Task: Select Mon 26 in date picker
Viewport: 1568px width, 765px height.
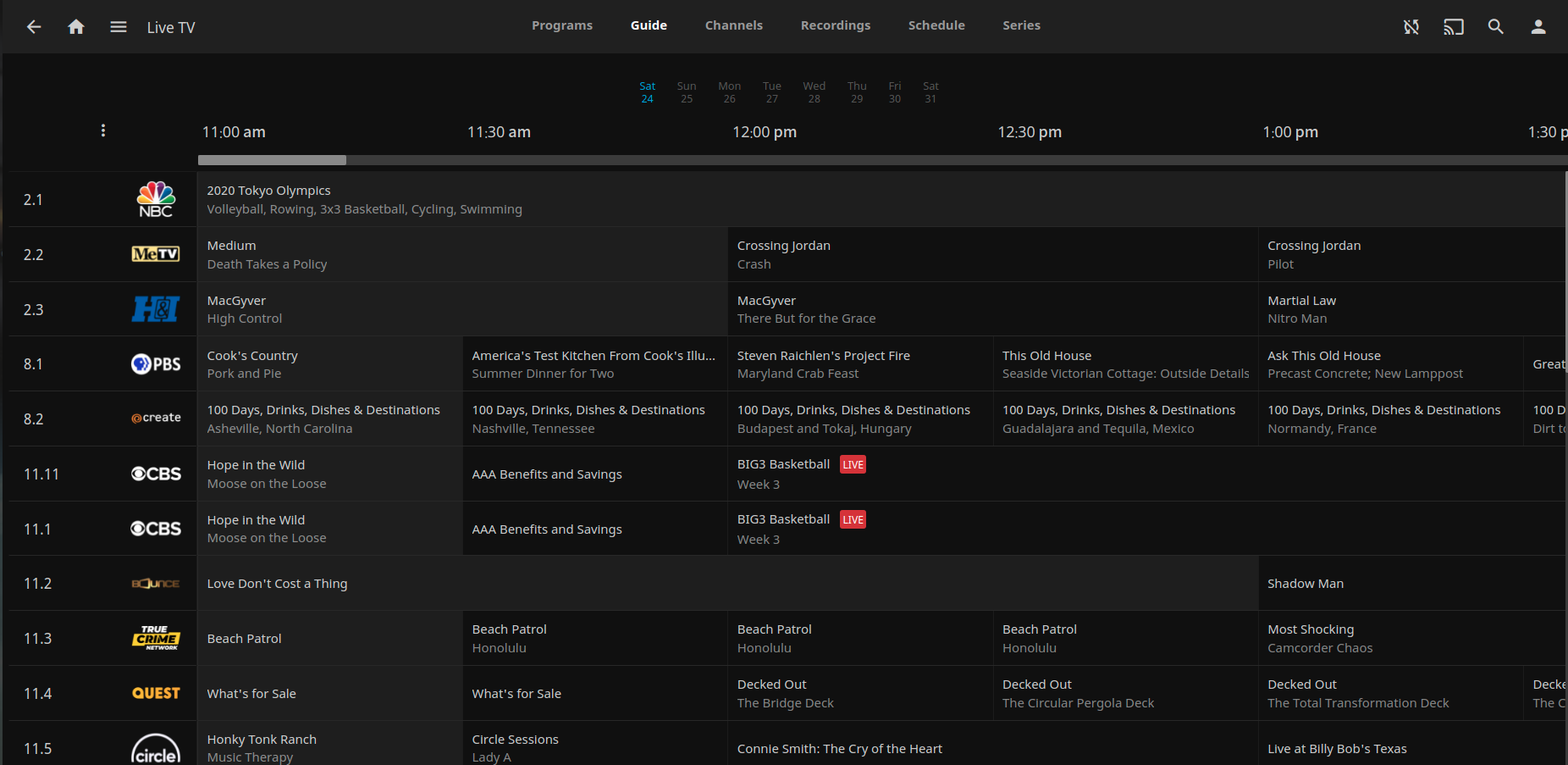Action: pyautogui.click(x=730, y=92)
